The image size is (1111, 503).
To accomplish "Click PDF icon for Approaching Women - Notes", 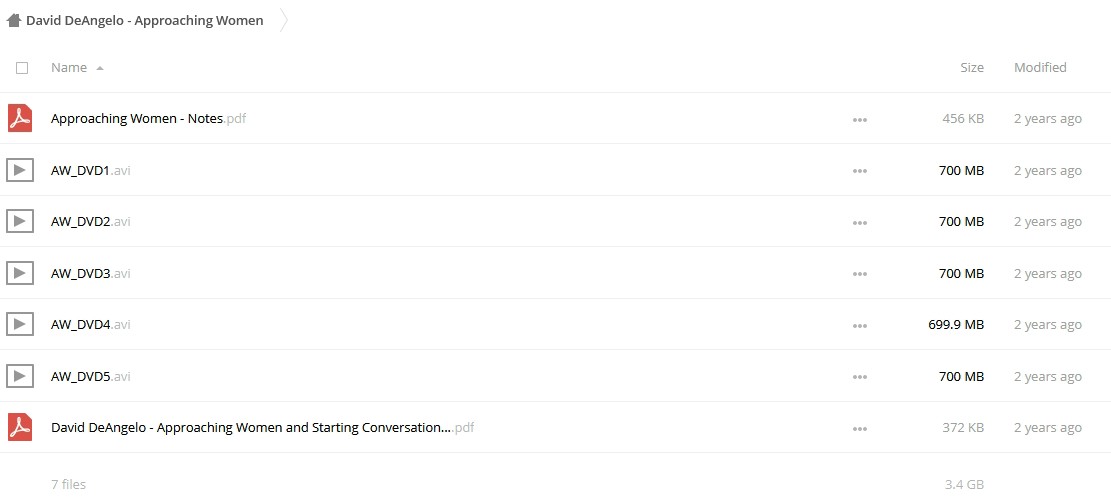I will point(20,118).
